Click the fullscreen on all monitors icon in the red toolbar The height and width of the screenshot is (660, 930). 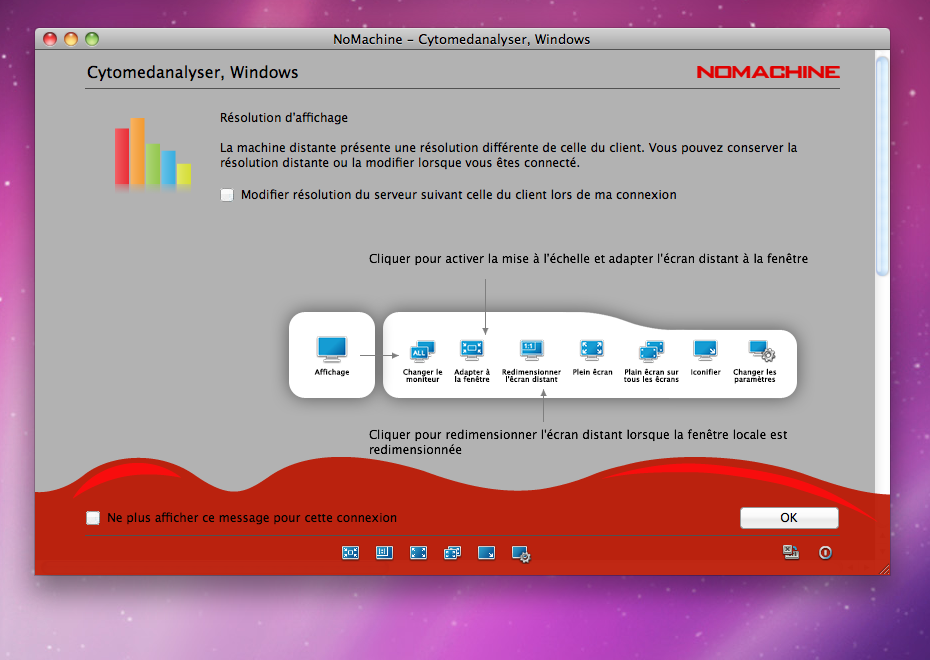click(x=453, y=553)
